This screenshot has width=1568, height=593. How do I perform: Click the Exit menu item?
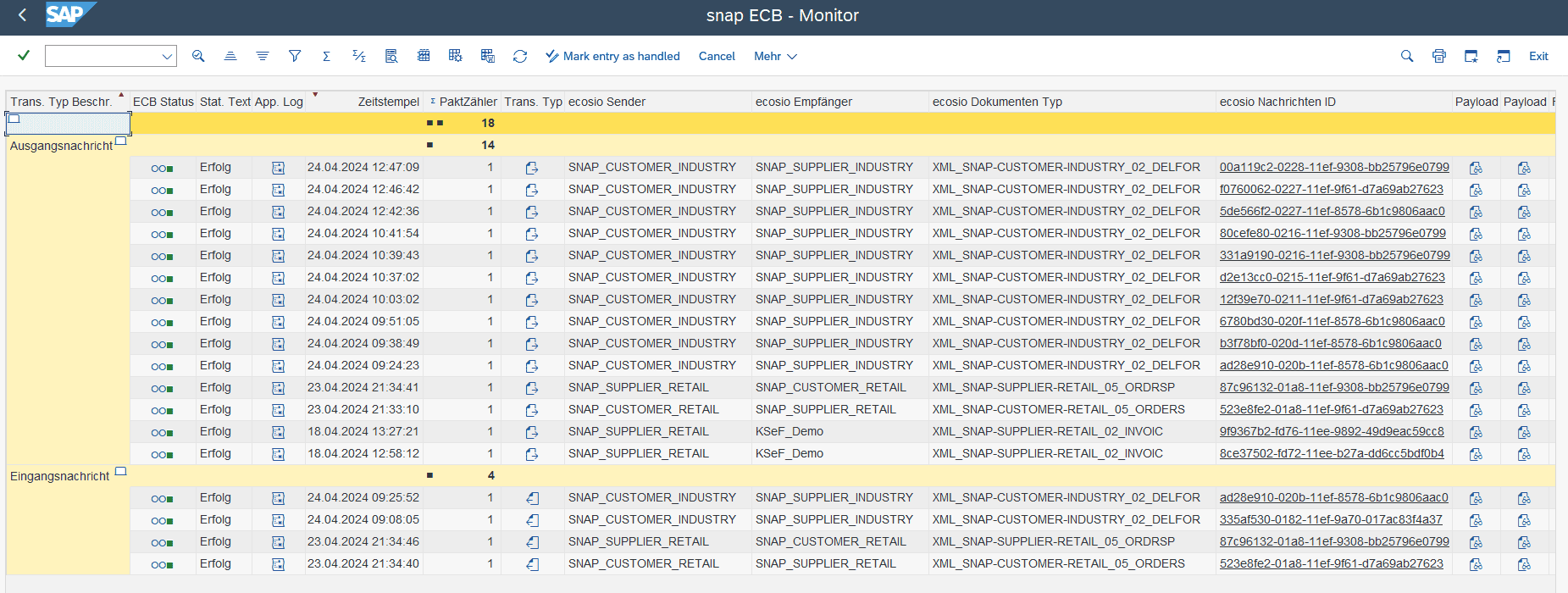1538,56
